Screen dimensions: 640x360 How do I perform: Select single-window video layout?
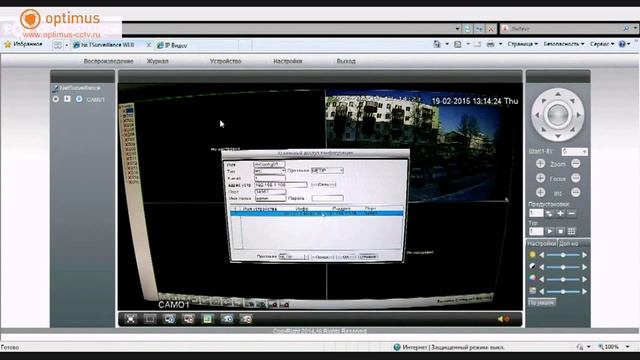coord(150,319)
